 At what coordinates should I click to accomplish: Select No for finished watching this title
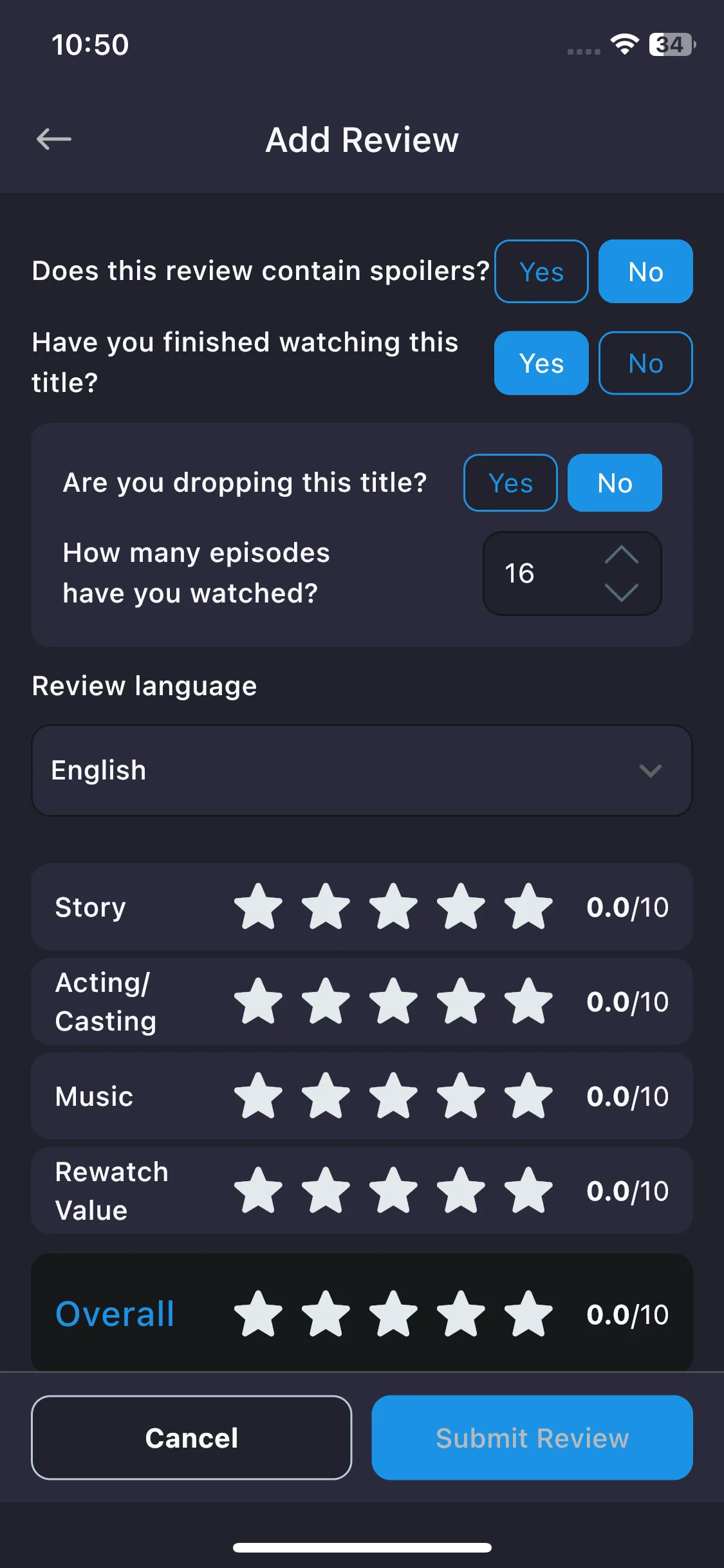point(645,363)
